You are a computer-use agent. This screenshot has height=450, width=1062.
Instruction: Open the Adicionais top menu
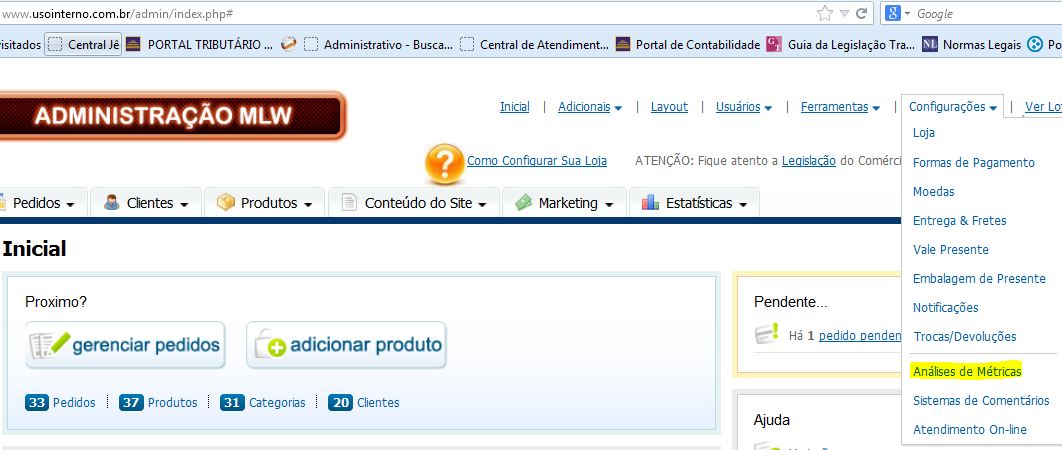tap(590, 106)
